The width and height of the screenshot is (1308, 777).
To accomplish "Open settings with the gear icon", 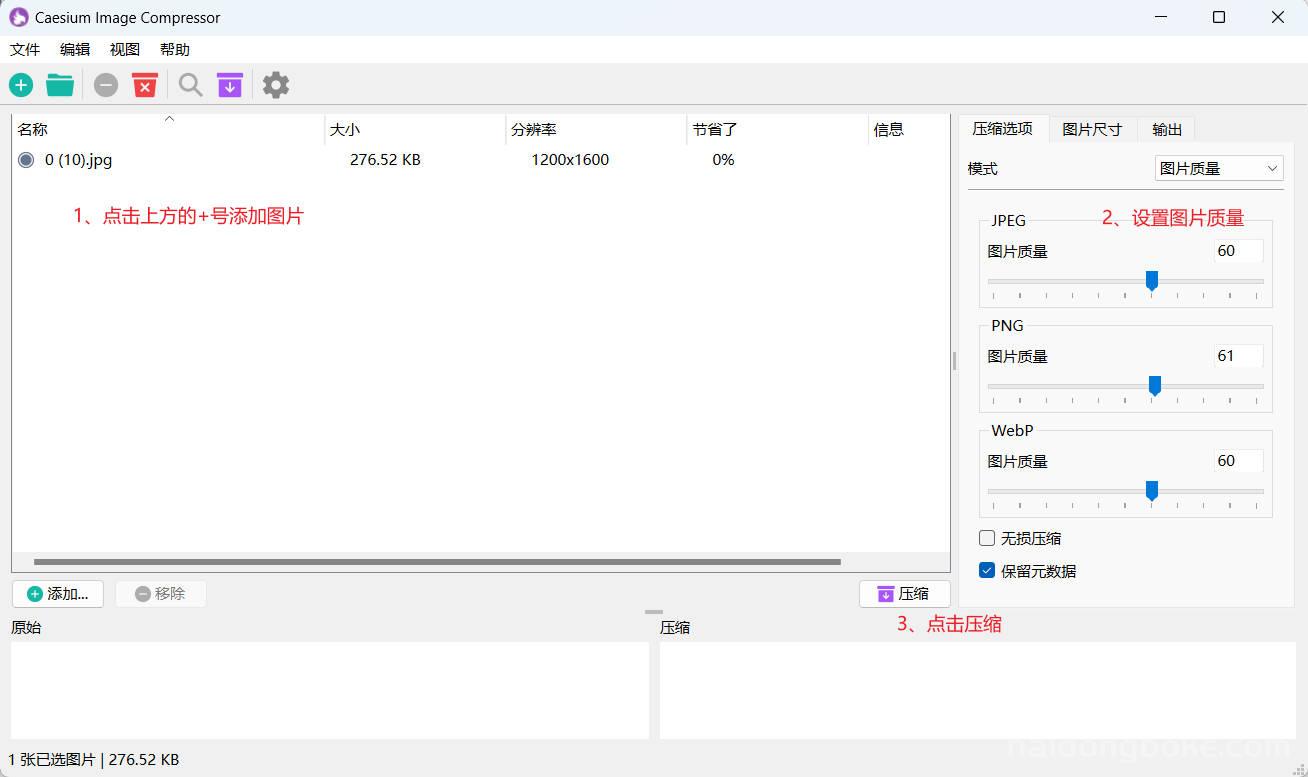I will click(x=276, y=85).
